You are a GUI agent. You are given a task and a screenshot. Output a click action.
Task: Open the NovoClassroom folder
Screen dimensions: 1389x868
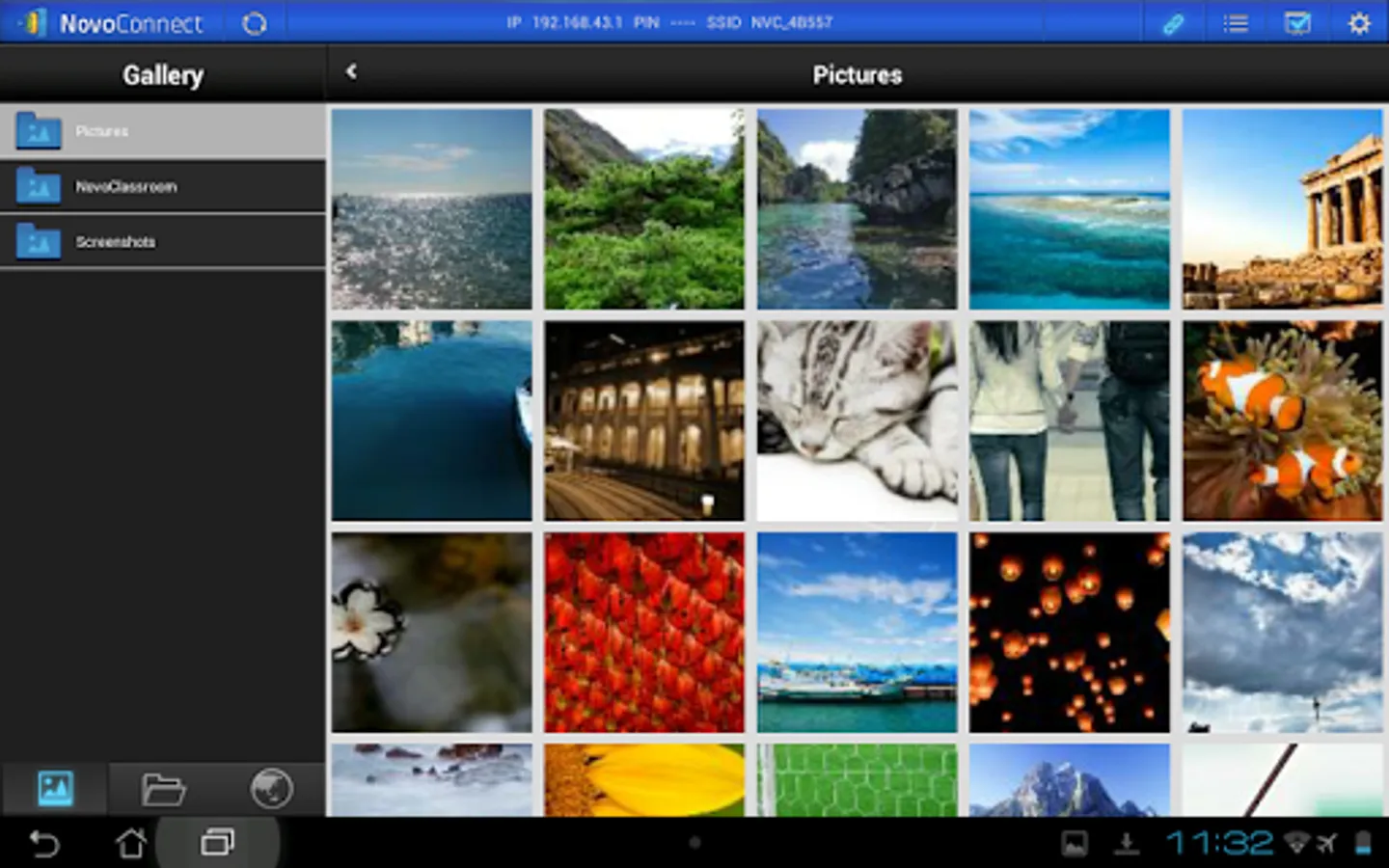click(163, 186)
